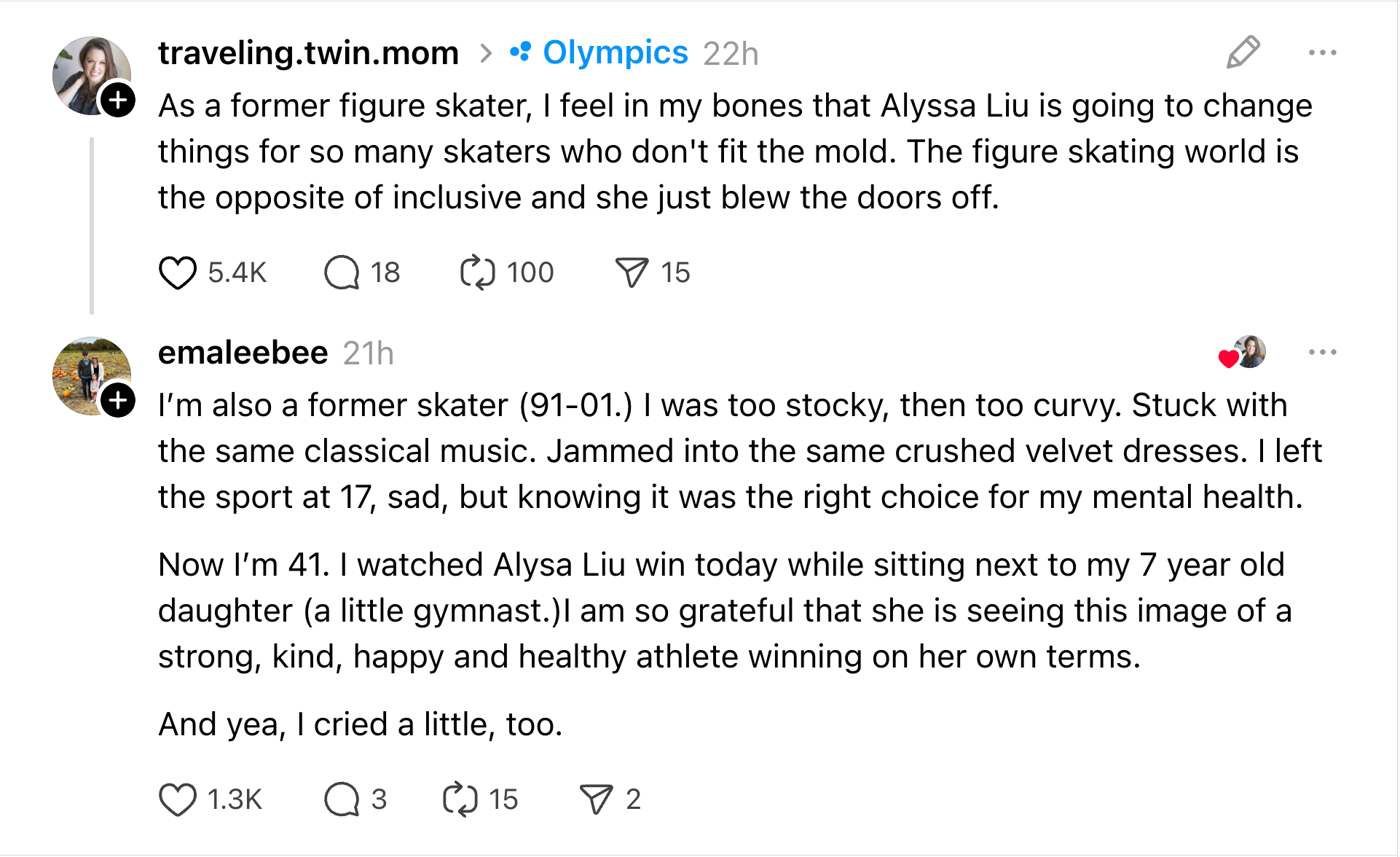
Task: Open three-dot menu on emaleebee's reply
Action: tap(1322, 353)
